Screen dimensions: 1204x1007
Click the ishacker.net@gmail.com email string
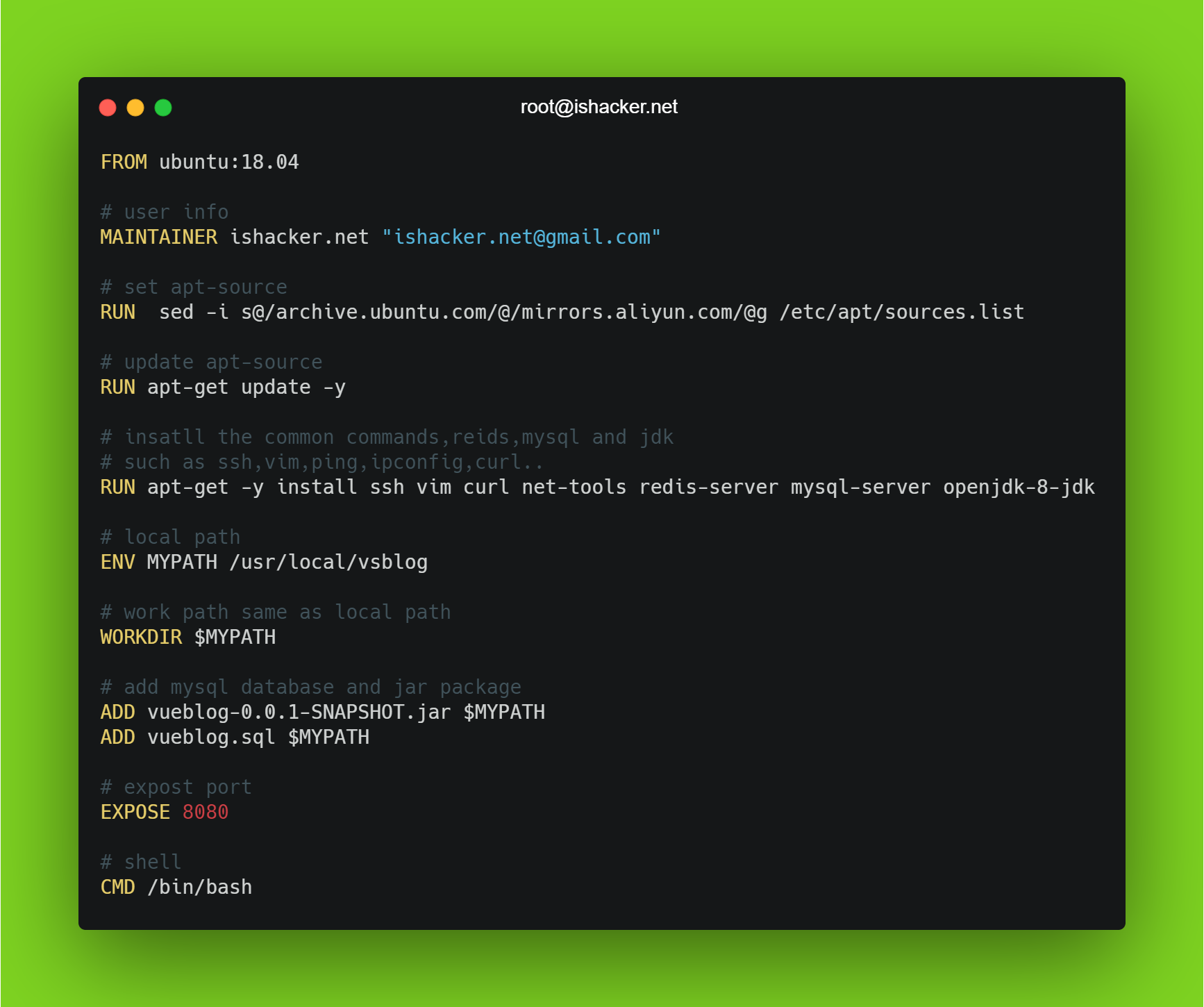pyautogui.click(x=521, y=237)
